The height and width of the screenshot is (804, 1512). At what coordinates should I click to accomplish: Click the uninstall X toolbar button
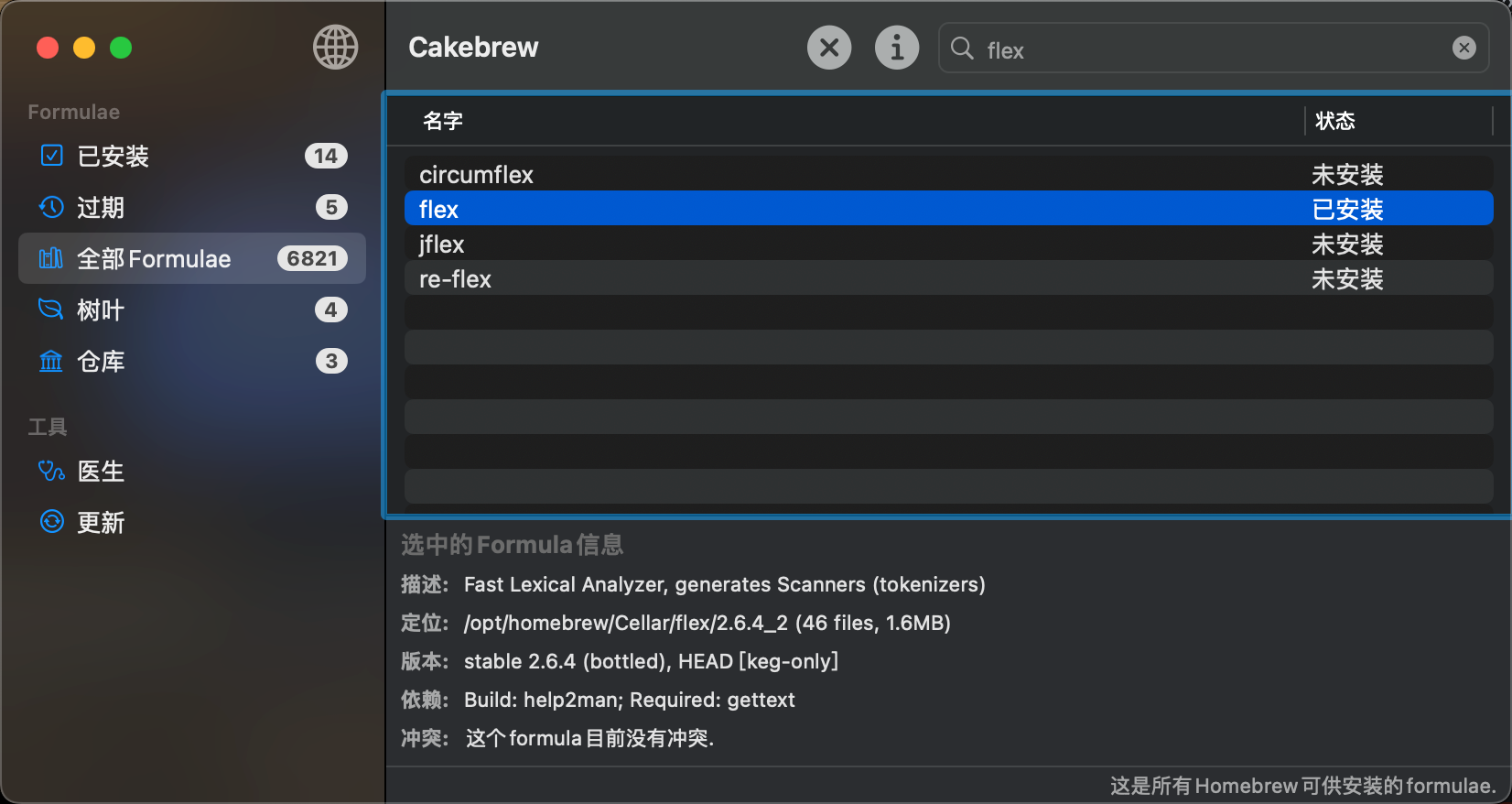(x=829, y=47)
